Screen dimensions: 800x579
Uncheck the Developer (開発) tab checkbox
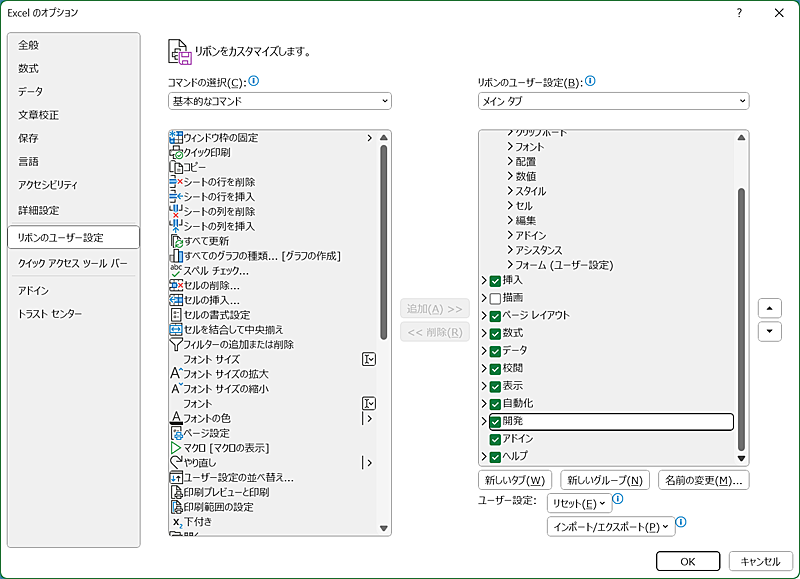tap(495, 422)
